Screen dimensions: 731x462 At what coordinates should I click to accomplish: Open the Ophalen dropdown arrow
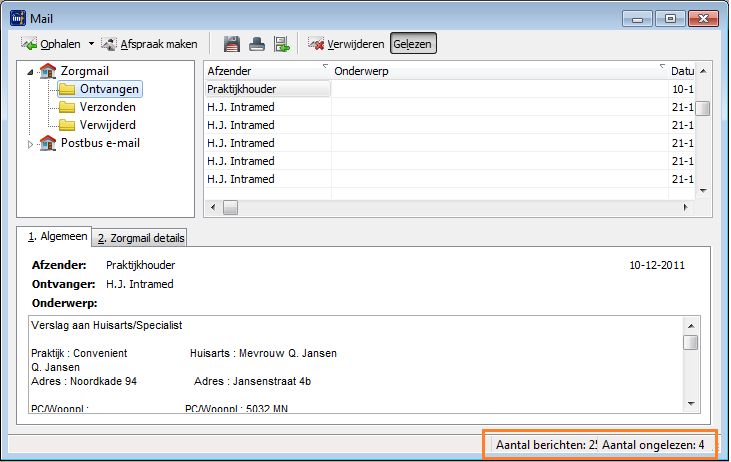pyautogui.click(x=91, y=44)
